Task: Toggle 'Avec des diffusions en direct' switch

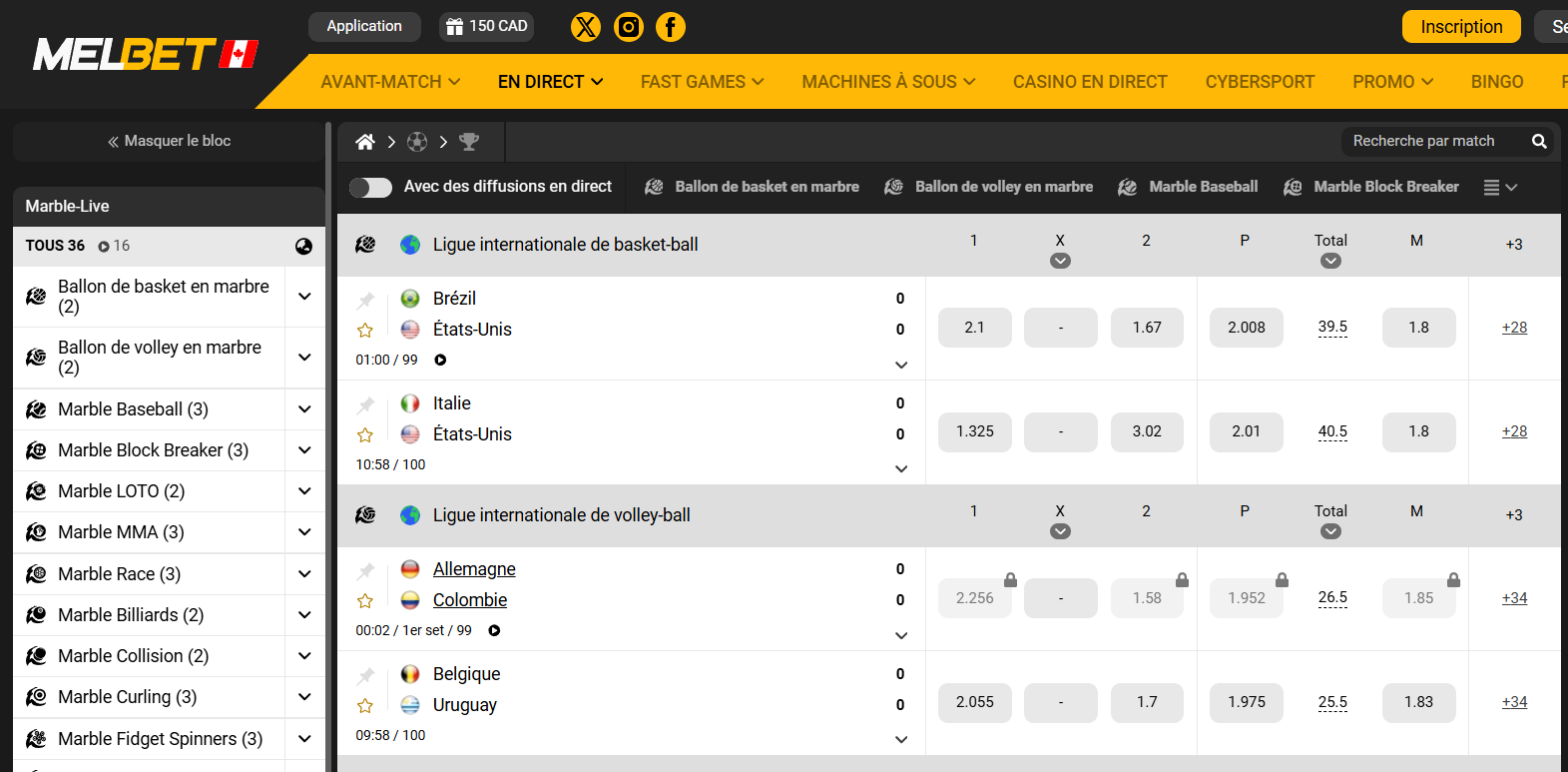Action: coord(370,187)
